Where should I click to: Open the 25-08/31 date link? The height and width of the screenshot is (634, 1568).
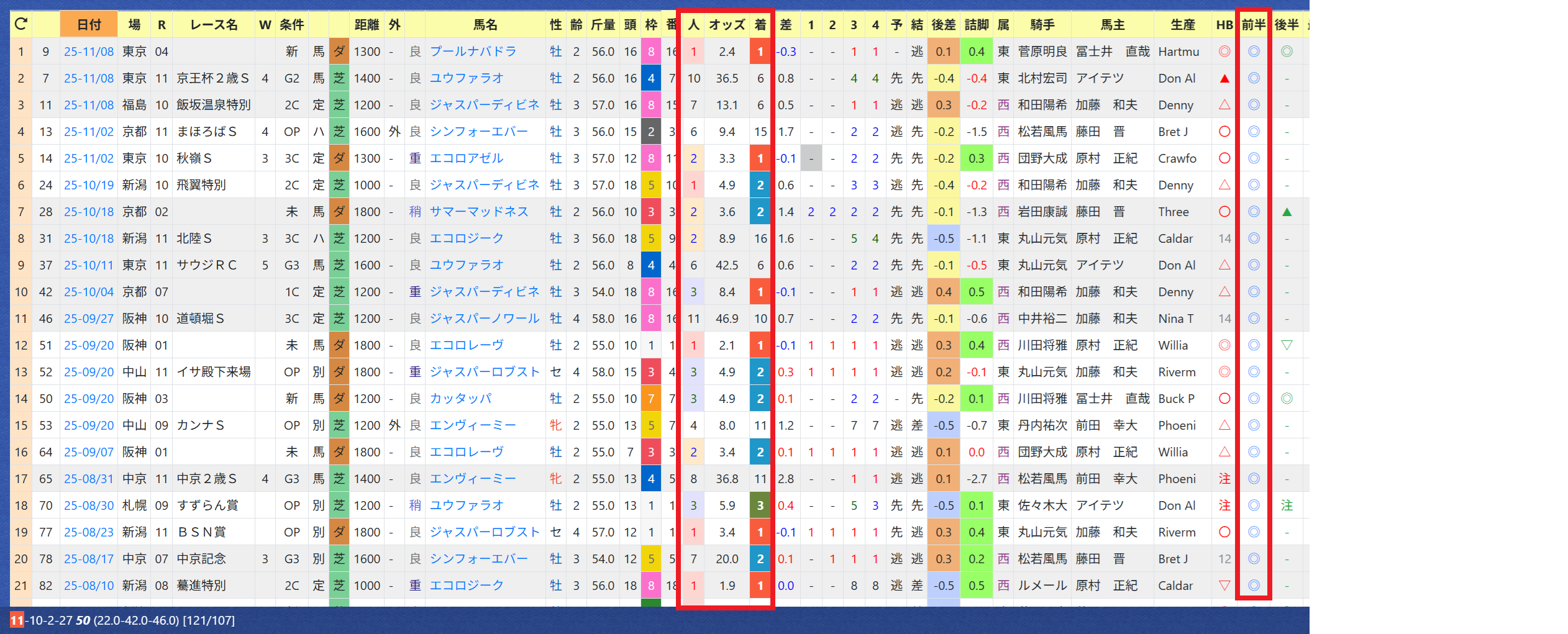click(x=89, y=479)
